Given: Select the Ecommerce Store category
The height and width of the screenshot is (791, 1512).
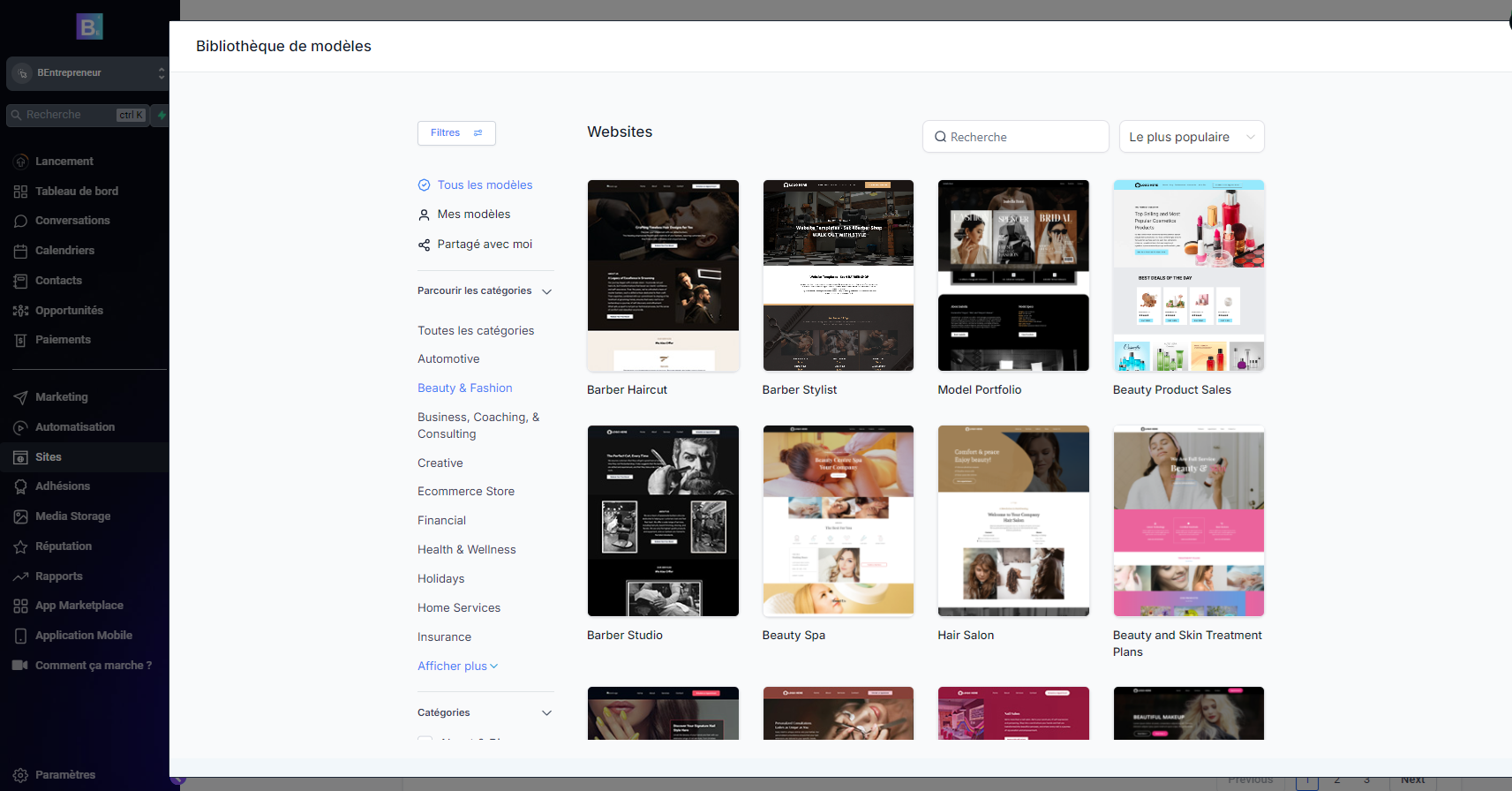Looking at the screenshot, I should pos(466,492).
